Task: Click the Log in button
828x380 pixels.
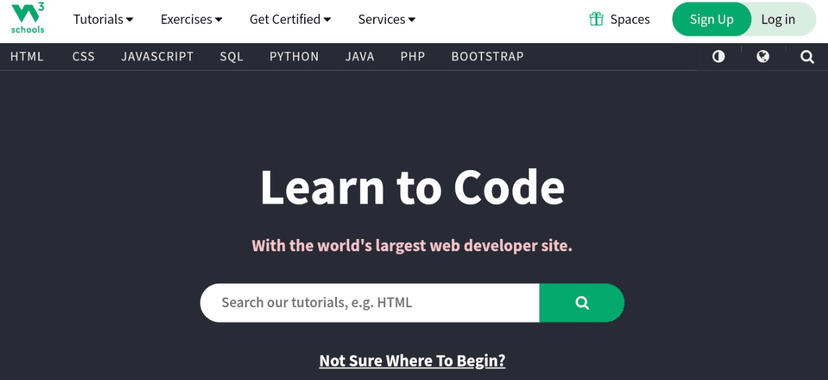Action: [778, 20]
